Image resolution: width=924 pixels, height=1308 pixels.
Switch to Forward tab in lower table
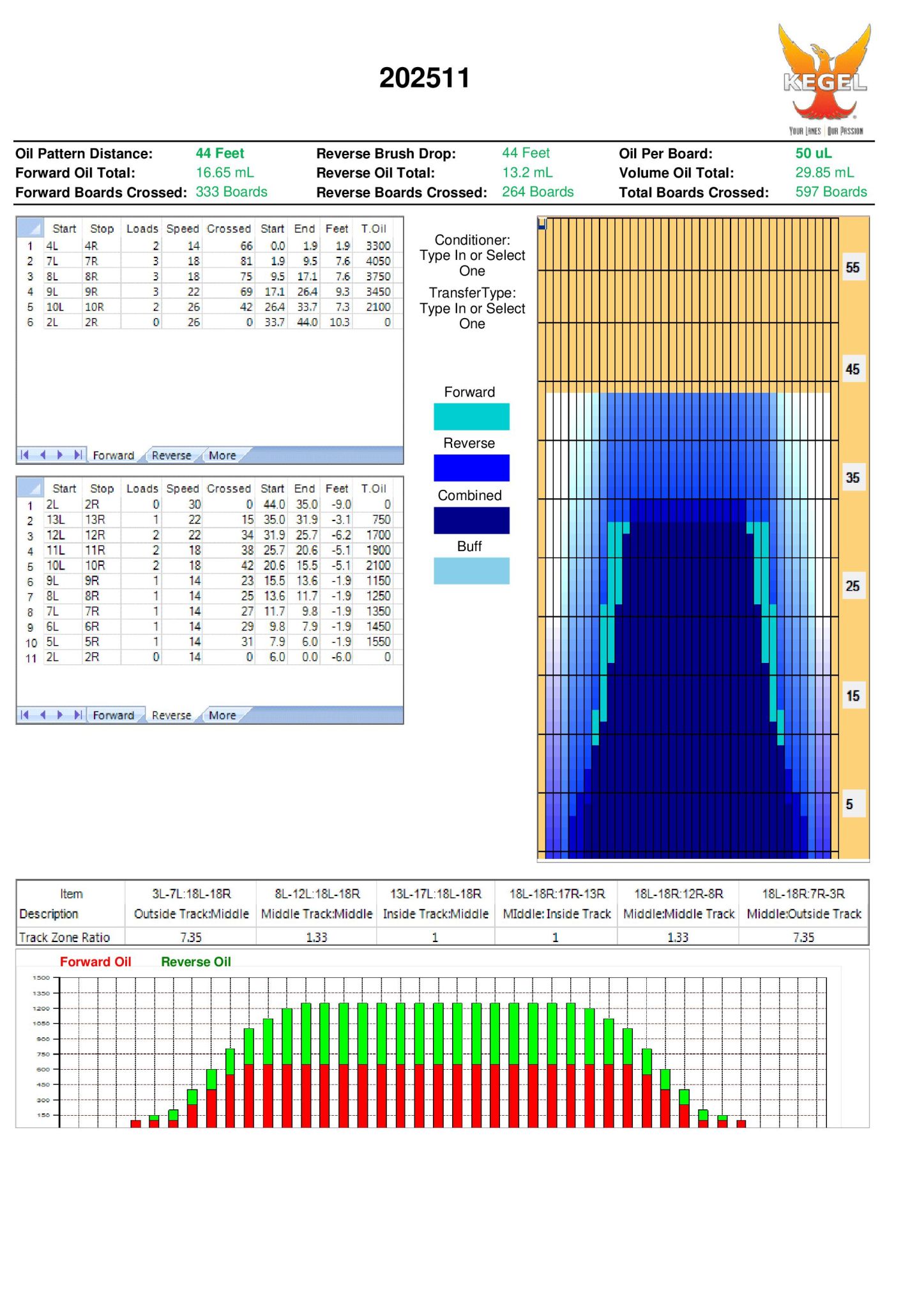(114, 715)
